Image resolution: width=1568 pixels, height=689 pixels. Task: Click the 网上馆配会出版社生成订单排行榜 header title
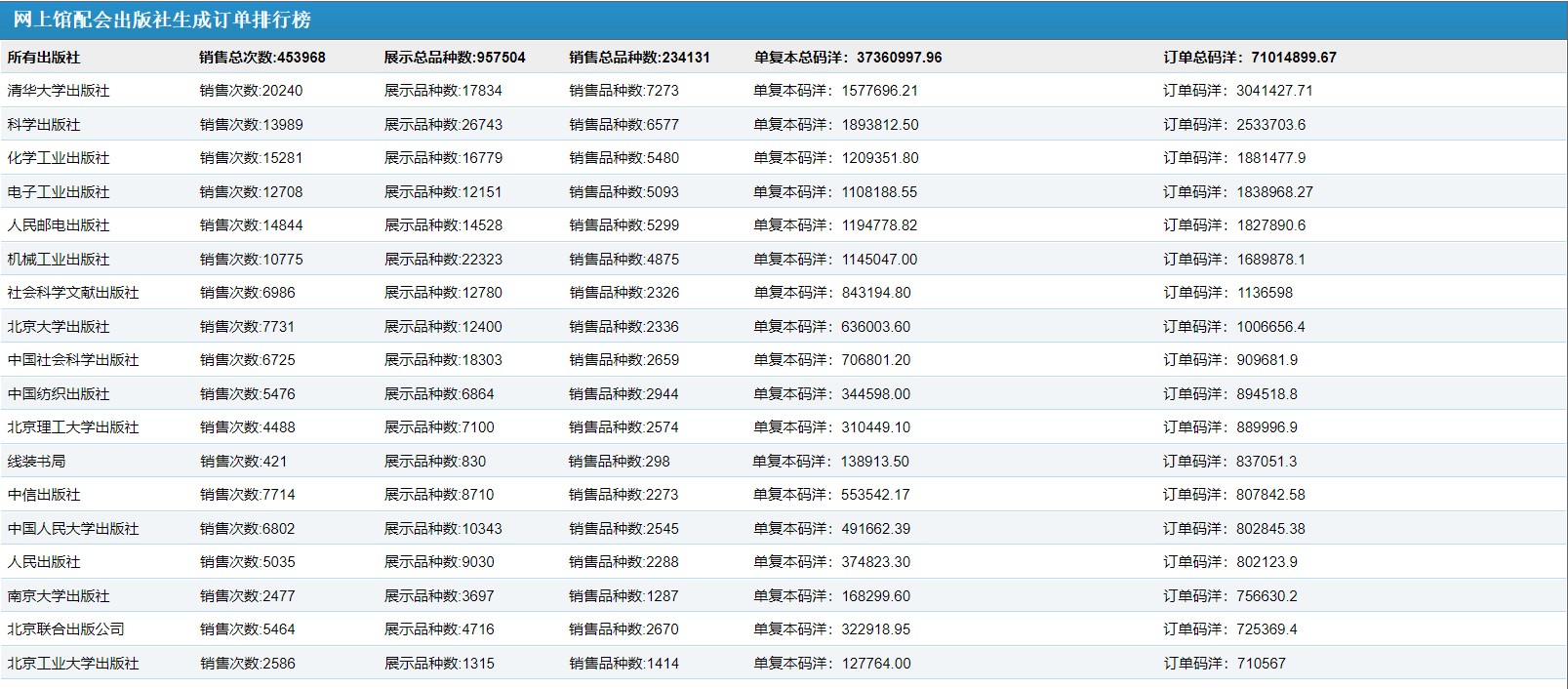pos(162,20)
